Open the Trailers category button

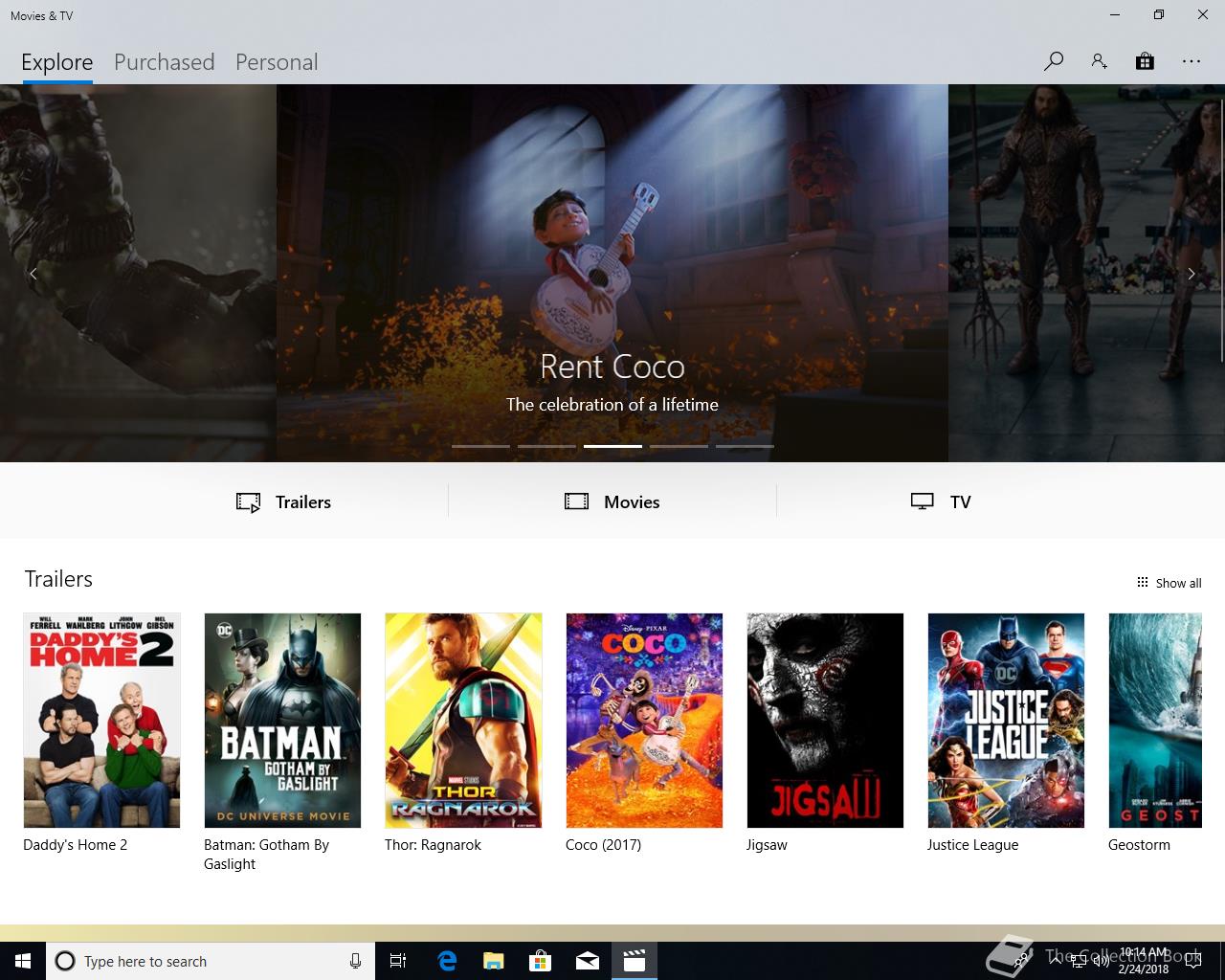[283, 501]
